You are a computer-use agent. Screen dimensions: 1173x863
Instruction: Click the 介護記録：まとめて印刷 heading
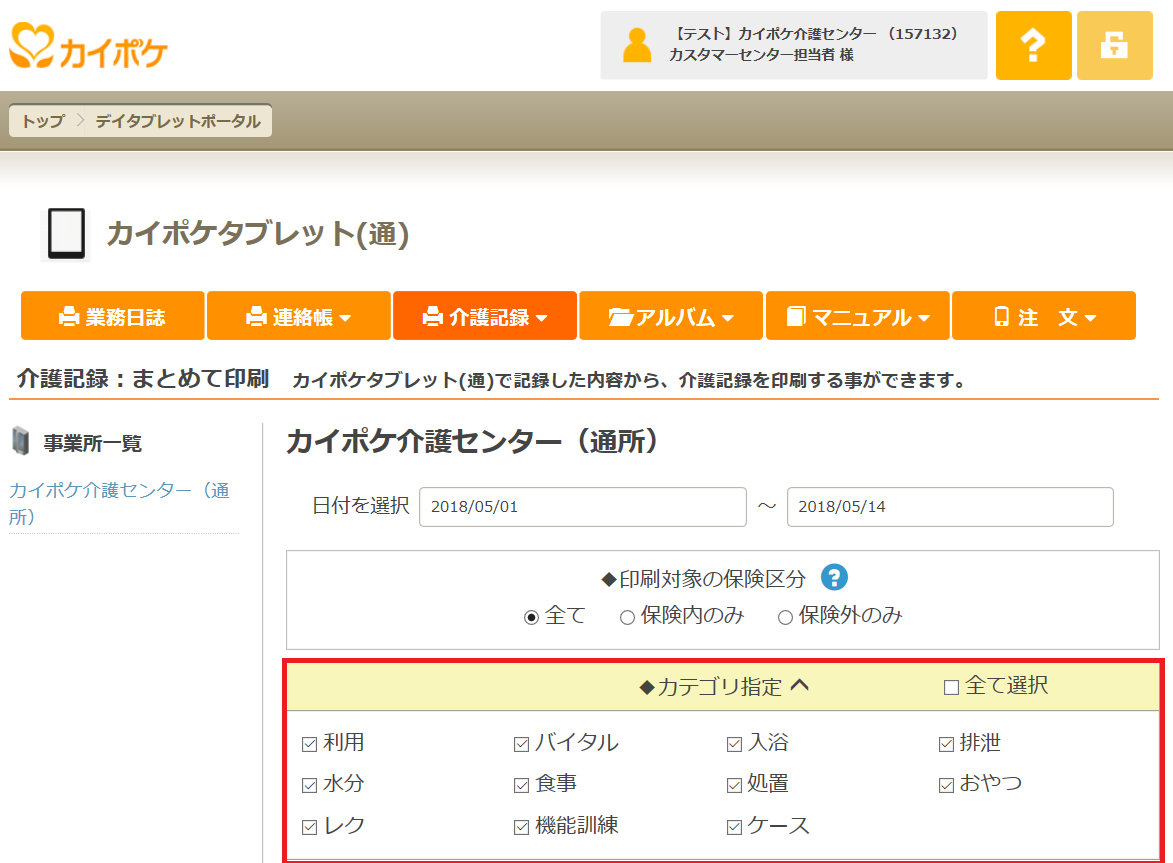tap(142, 378)
